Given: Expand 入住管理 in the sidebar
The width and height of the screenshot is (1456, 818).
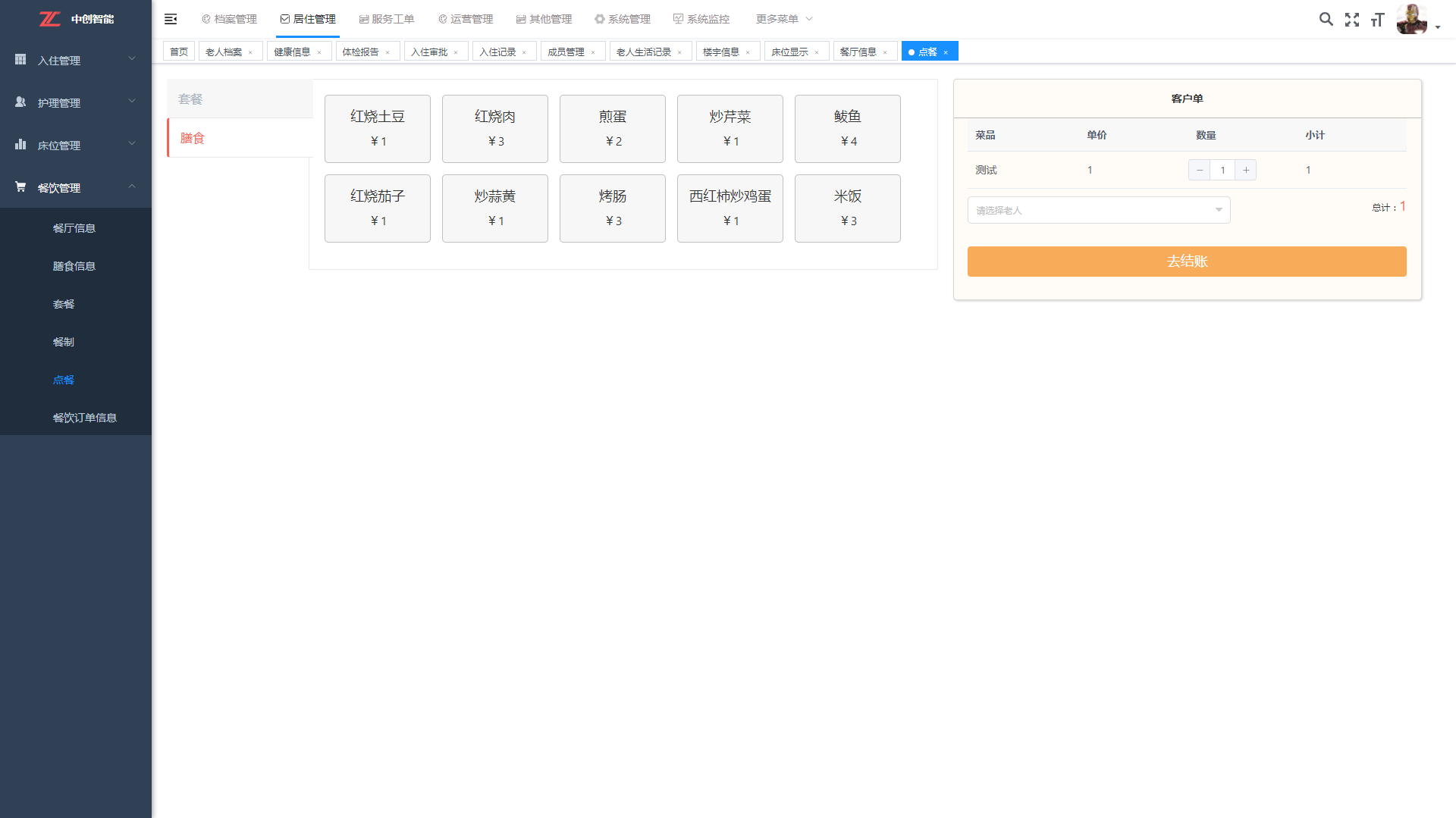Looking at the screenshot, I should [75, 60].
